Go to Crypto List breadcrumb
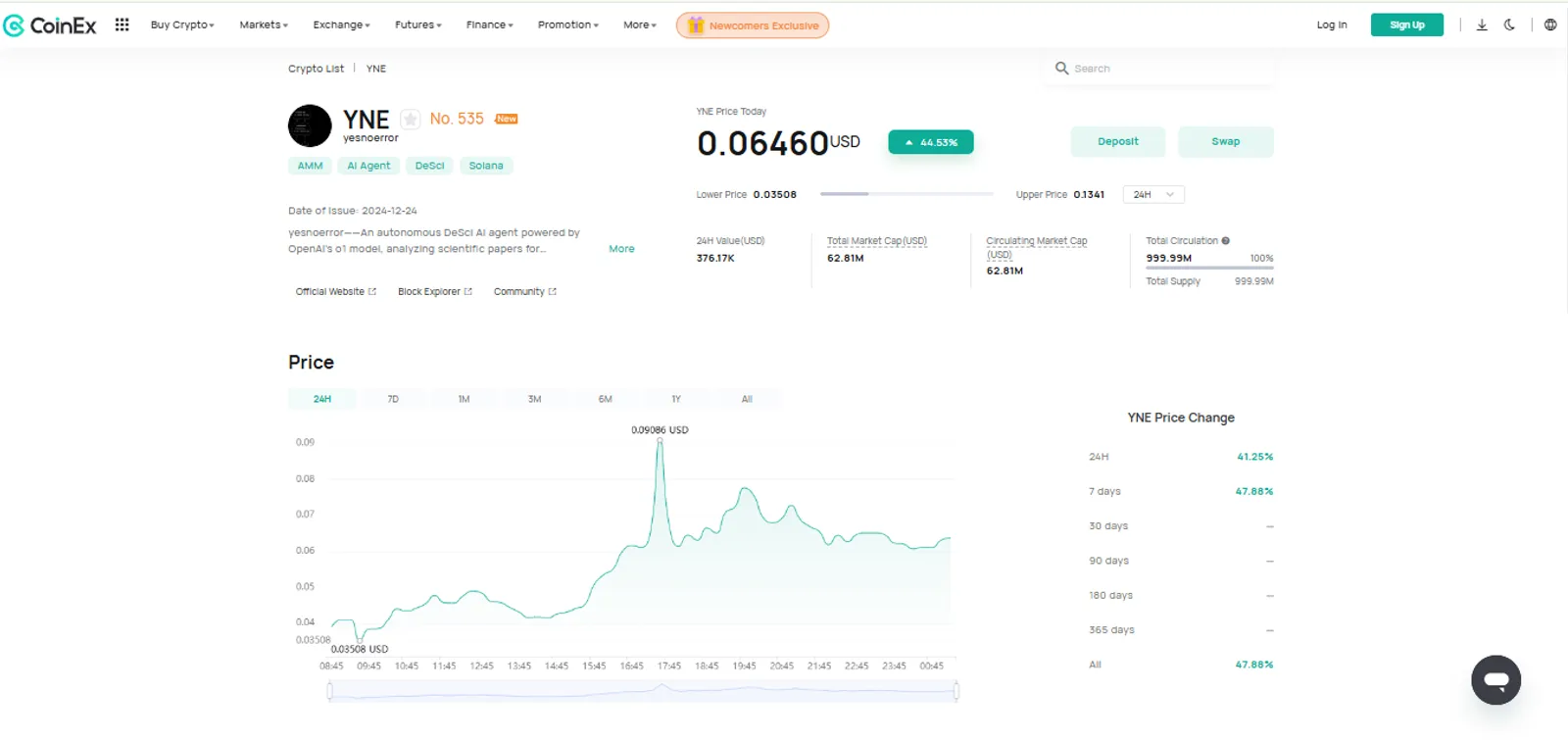 316,69
